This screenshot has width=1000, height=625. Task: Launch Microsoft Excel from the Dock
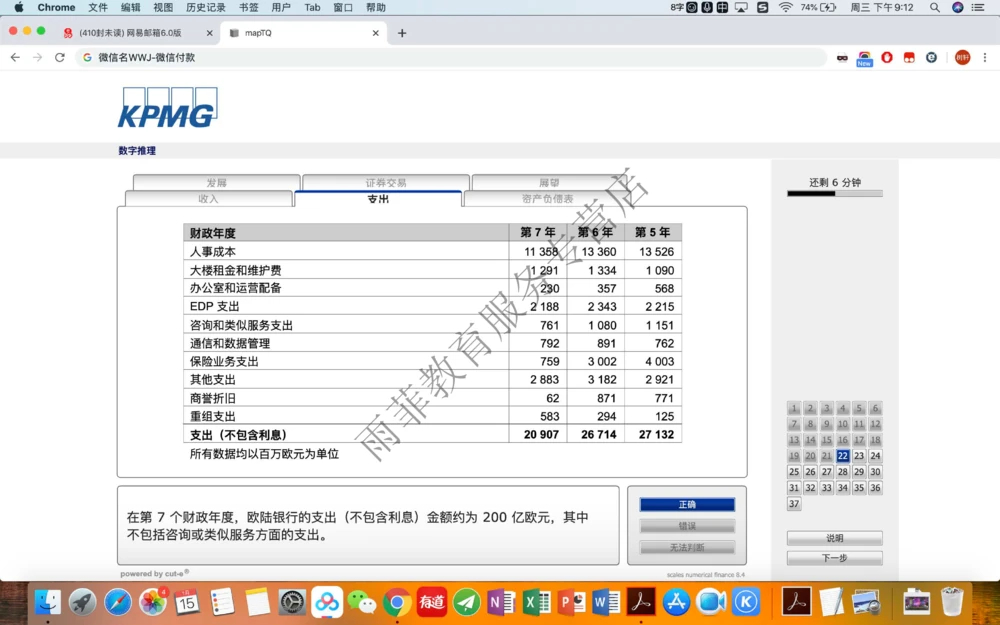pyautogui.click(x=535, y=602)
